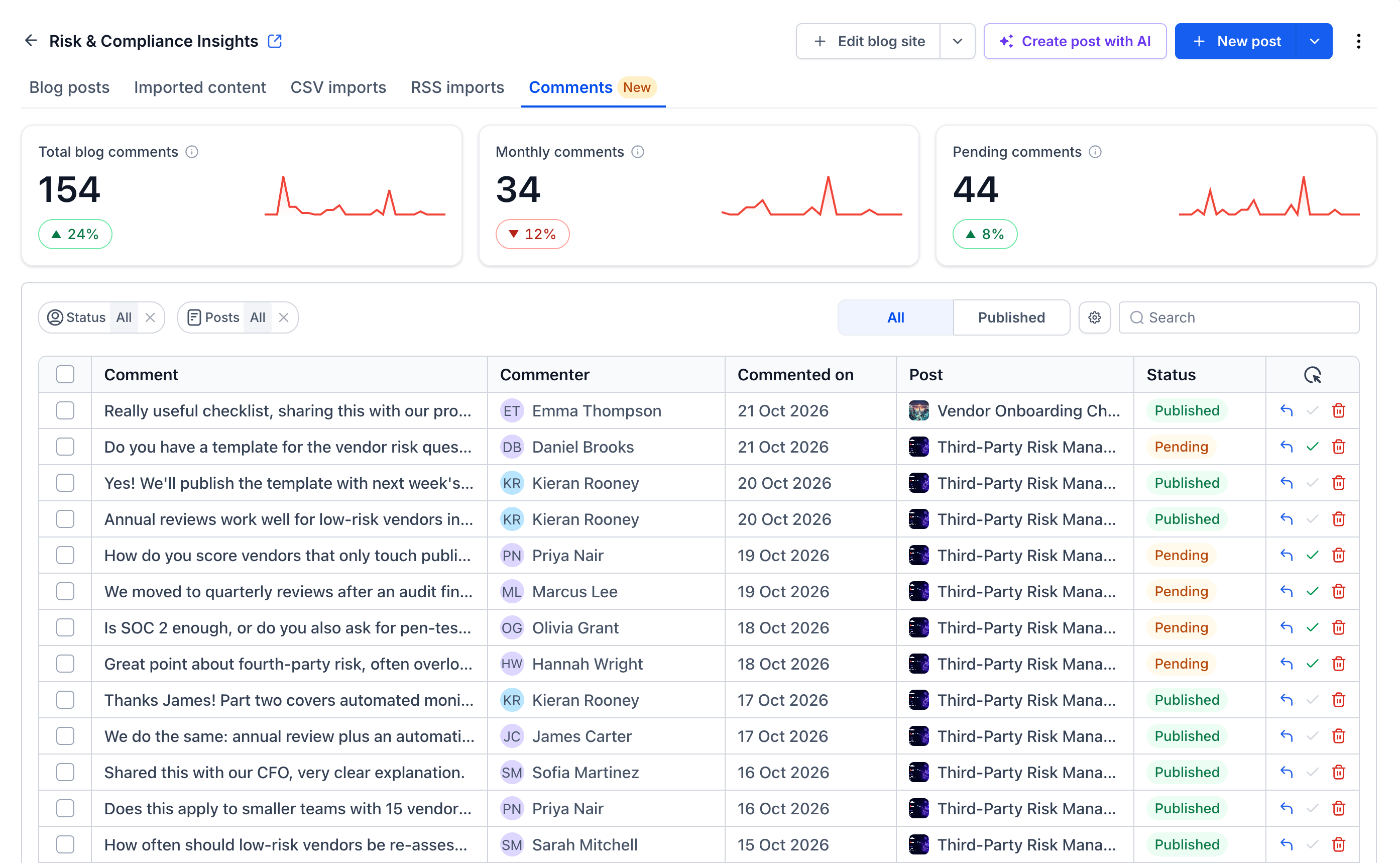Click the refresh icon in table header
Image resolution: width=1400 pixels, height=863 pixels.
(x=1313, y=375)
